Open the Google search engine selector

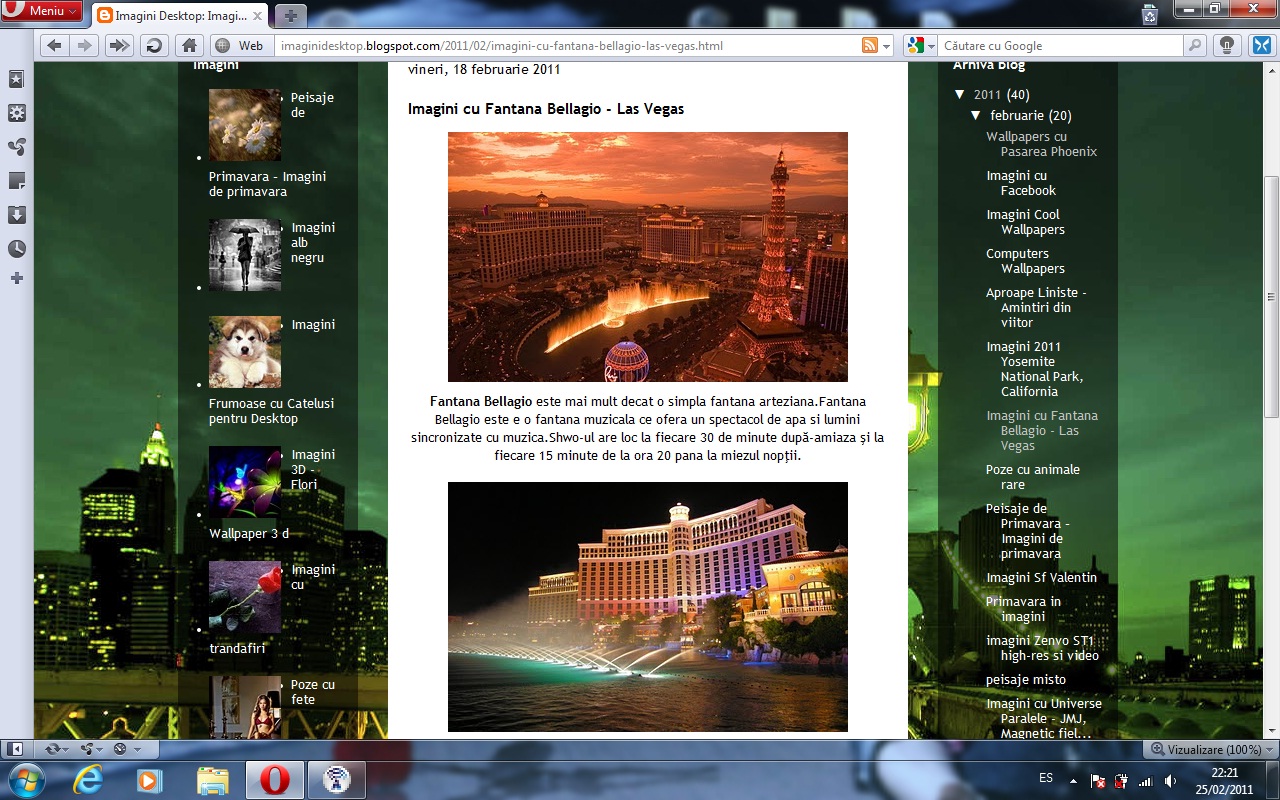920,46
